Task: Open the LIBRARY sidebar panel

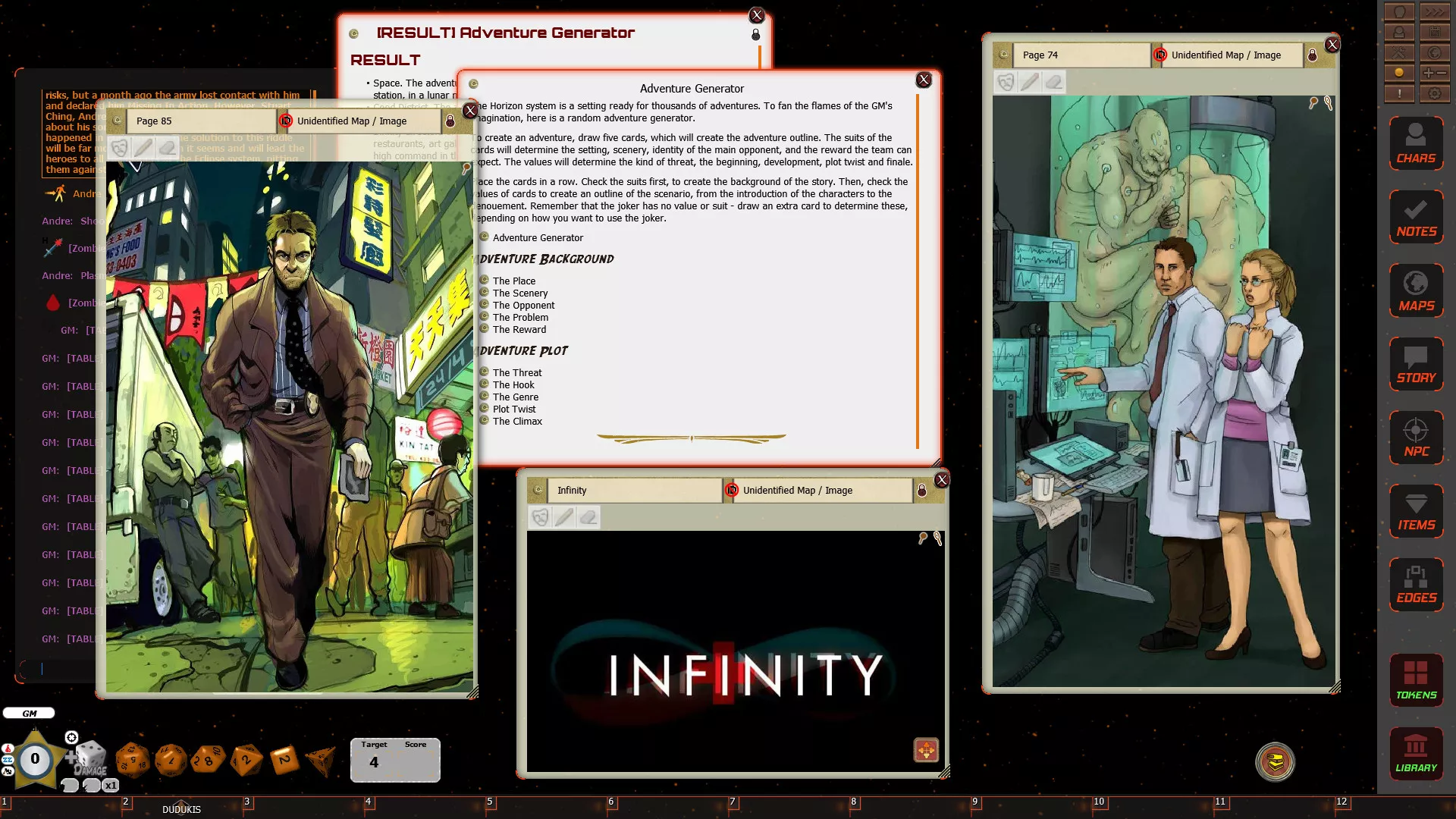Action: point(1416,754)
